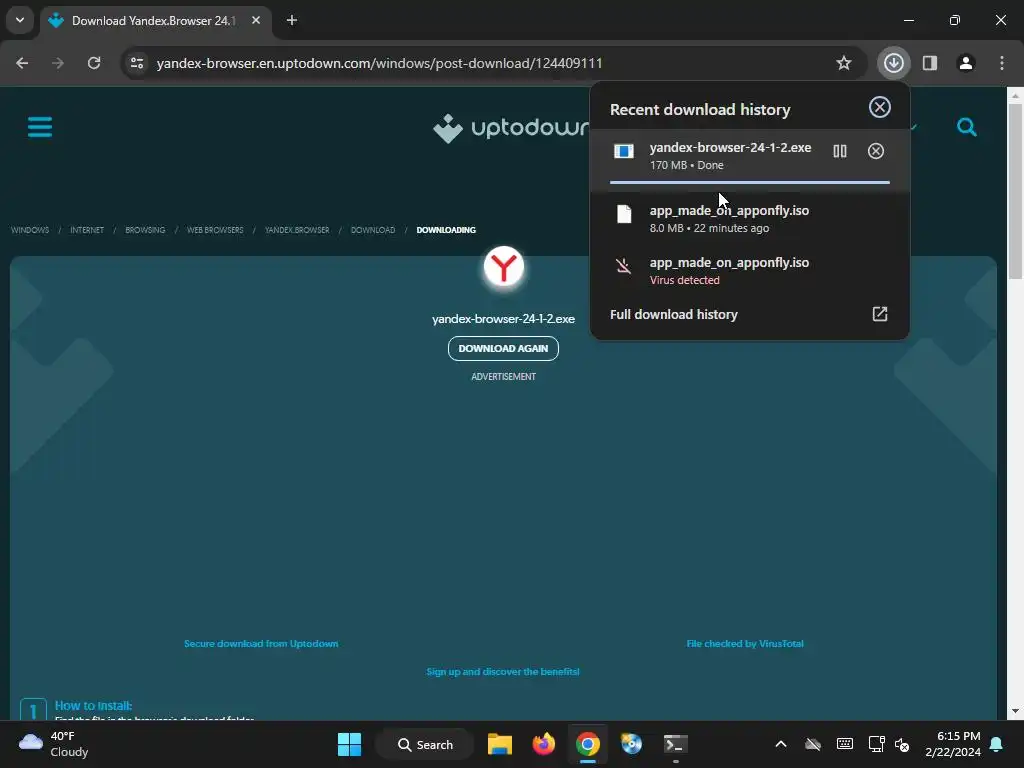
Task: Click File checked by VirusTotal link
Action: [x=744, y=643]
